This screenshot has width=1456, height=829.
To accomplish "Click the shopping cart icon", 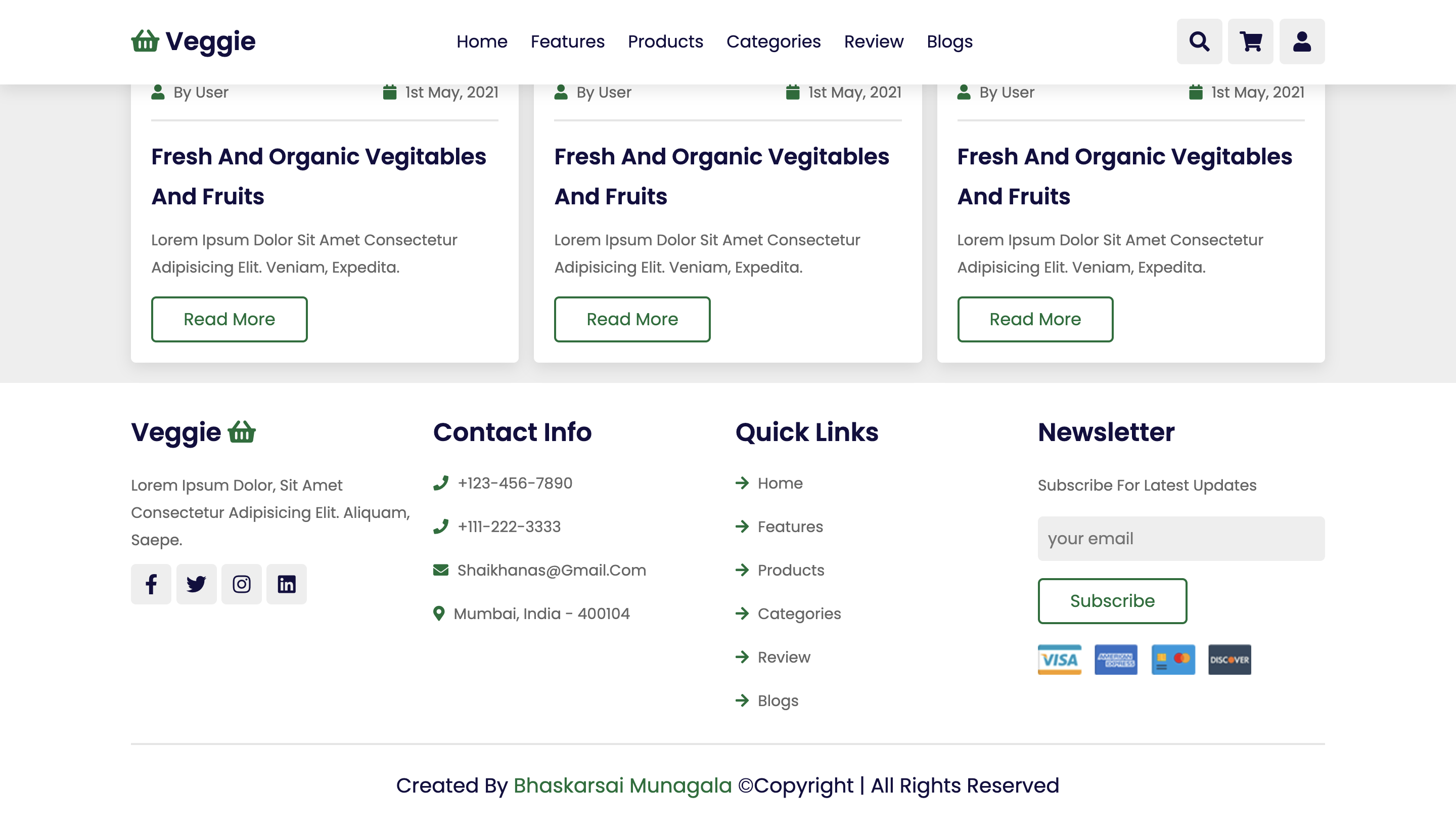I will pos(1250,41).
